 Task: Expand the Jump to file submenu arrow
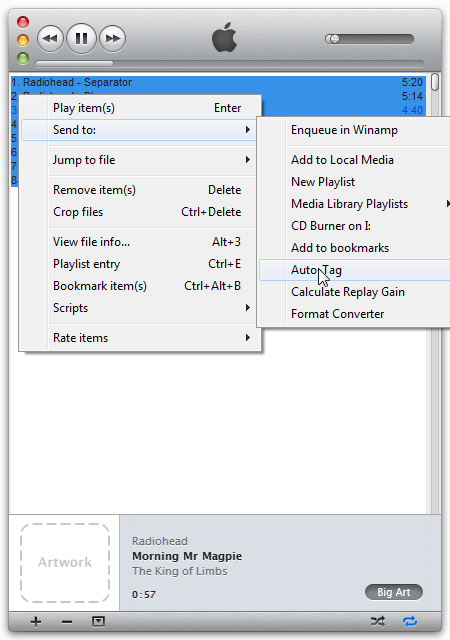coord(247,160)
